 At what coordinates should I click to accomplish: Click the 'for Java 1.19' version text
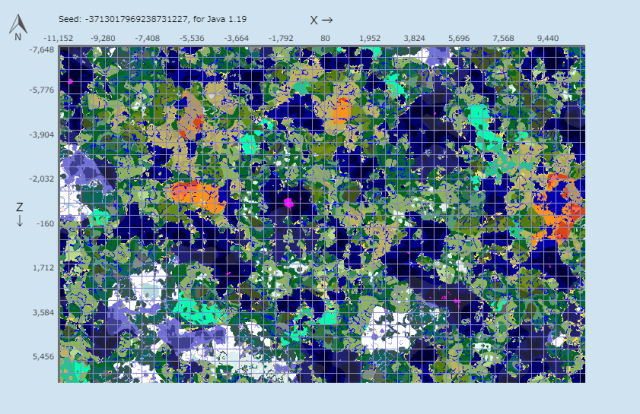point(220,19)
